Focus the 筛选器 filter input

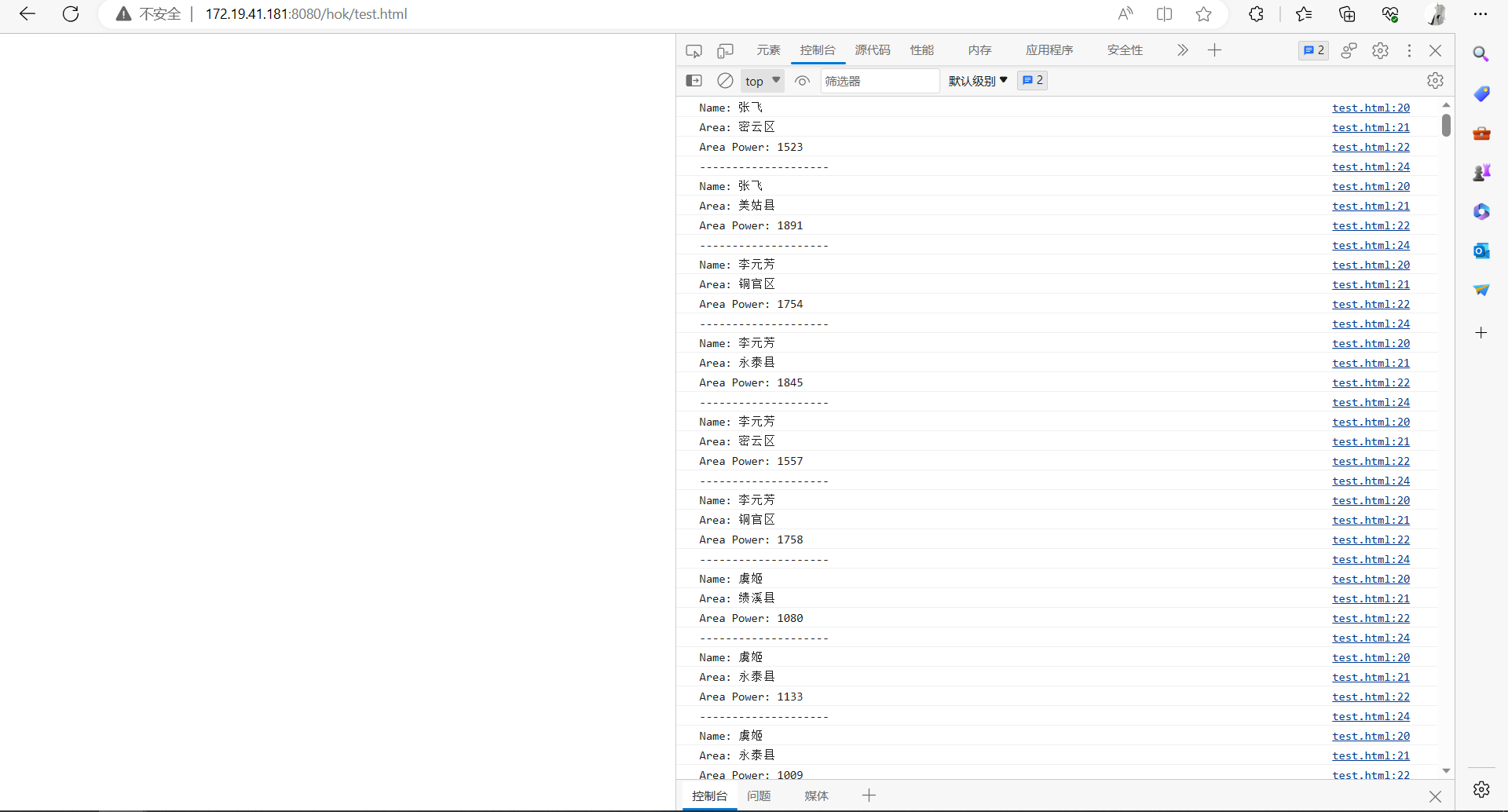coord(879,81)
